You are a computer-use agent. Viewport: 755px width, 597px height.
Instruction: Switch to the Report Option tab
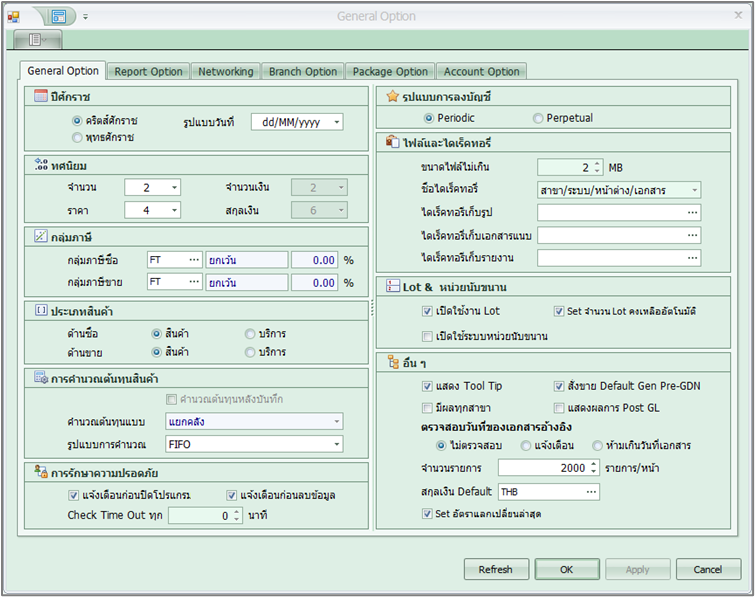pyautogui.click(x=148, y=71)
